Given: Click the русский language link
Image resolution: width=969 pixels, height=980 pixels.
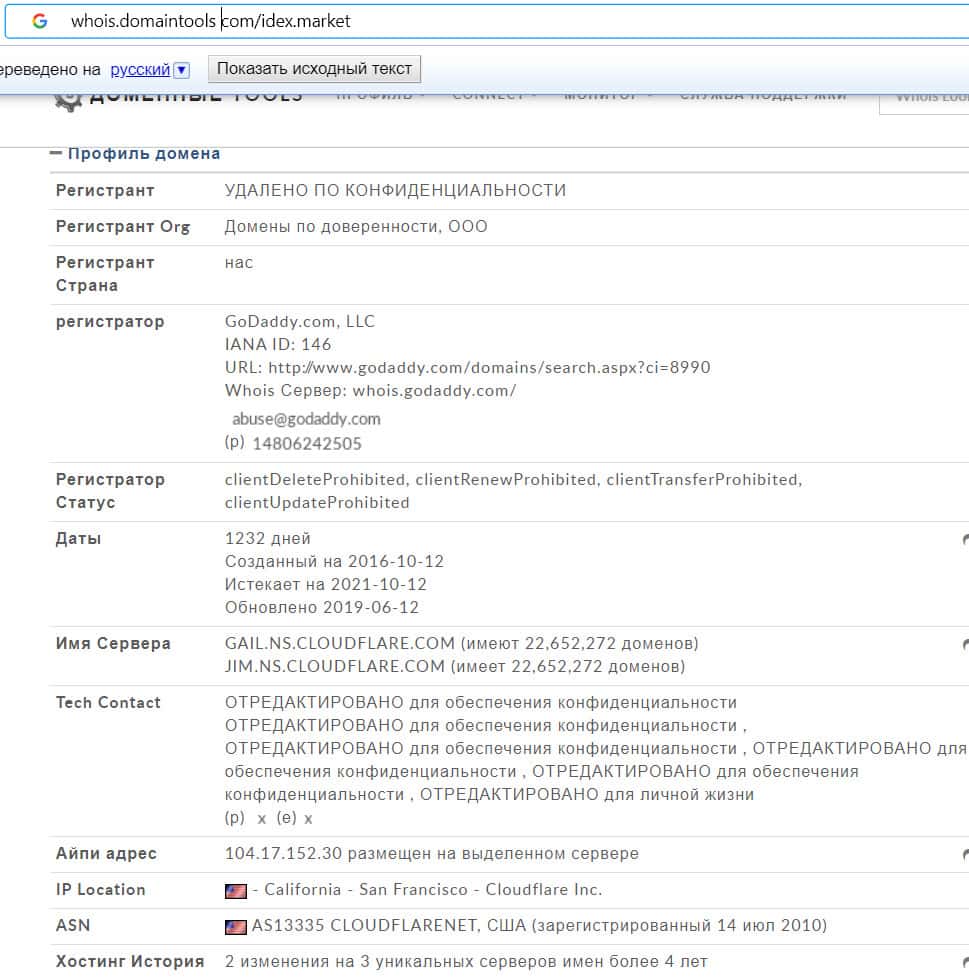Looking at the screenshot, I should [140, 70].
